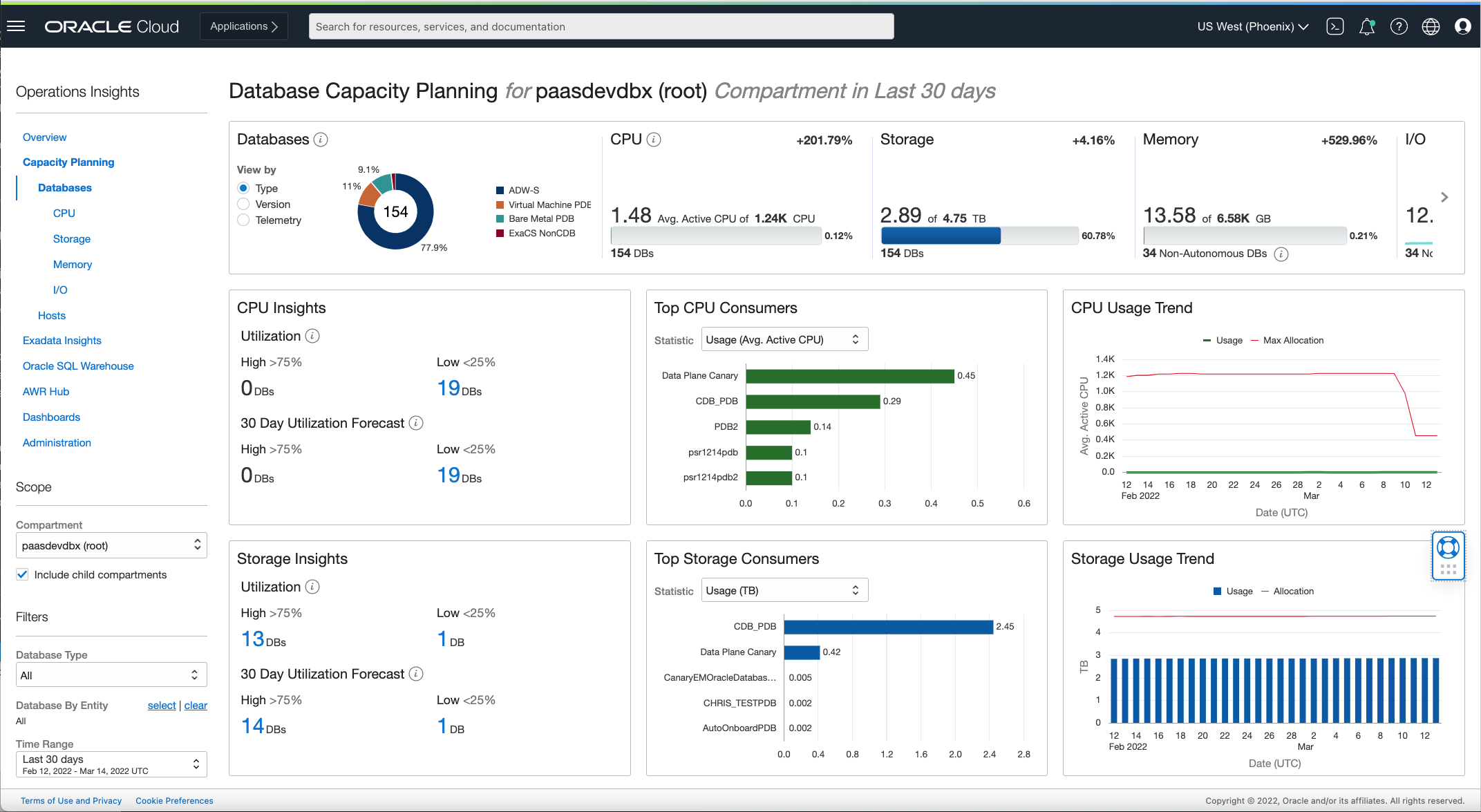Click the resource search field
Image resolution: width=1481 pixels, height=812 pixels.
click(x=601, y=26)
